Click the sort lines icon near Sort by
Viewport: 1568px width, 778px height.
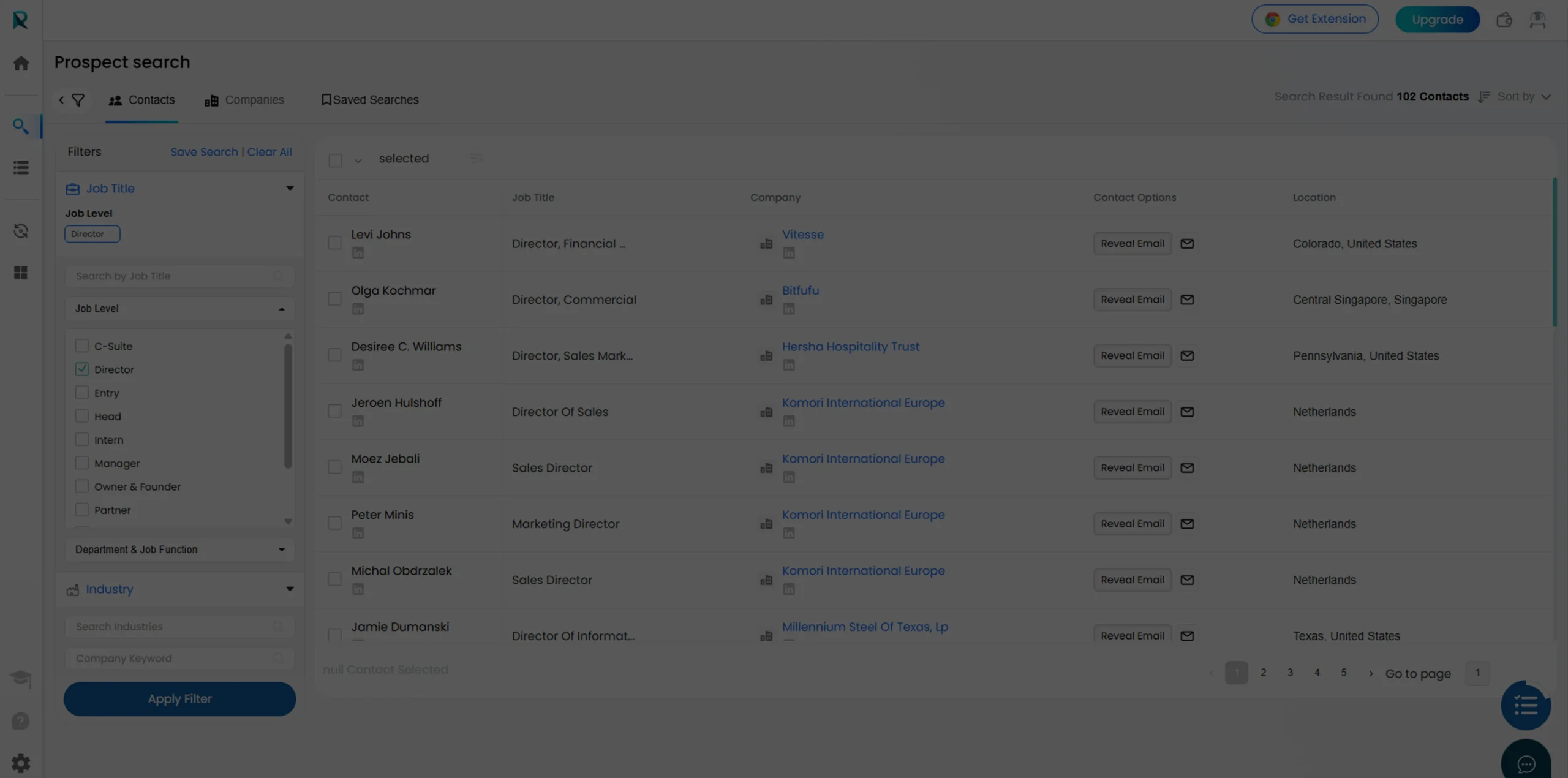tap(1483, 97)
